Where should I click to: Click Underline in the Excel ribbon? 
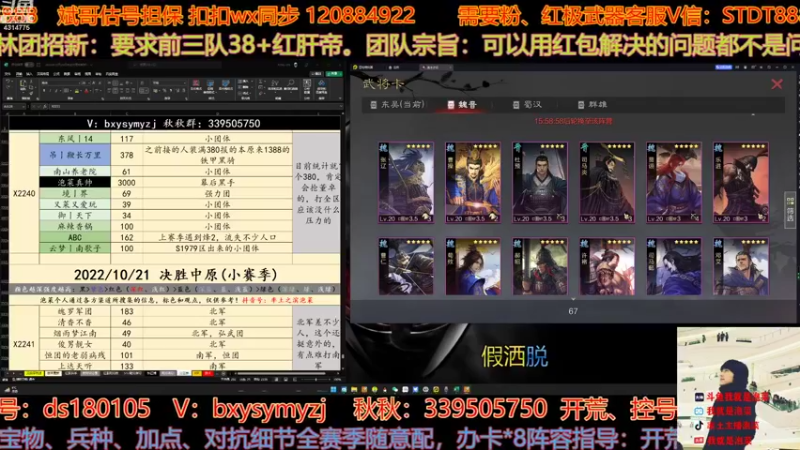56,90
